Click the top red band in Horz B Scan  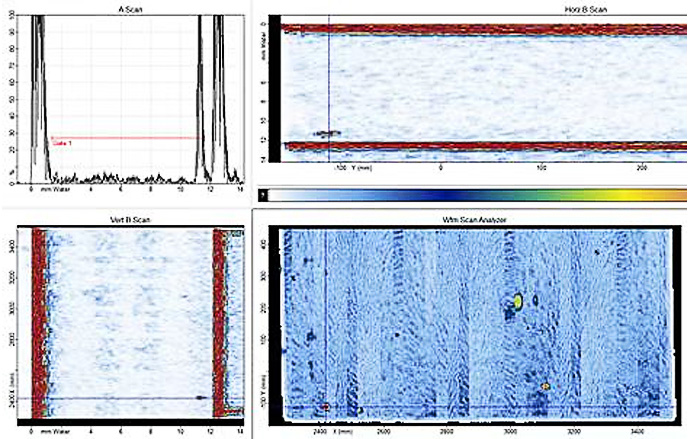[480, 30]
